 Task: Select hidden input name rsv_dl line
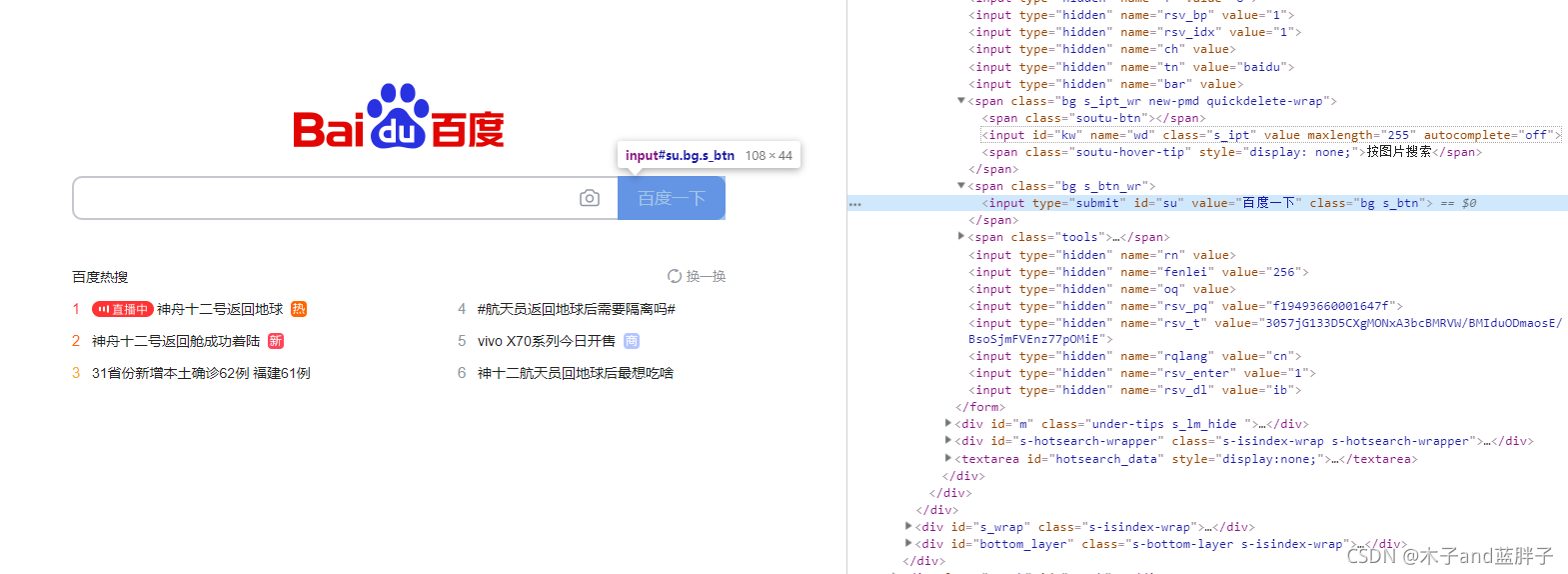pos(1135,390)
